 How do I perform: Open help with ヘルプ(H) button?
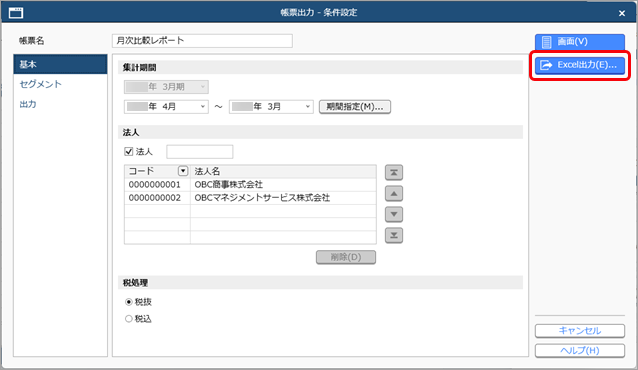click(x=580, y=350)
